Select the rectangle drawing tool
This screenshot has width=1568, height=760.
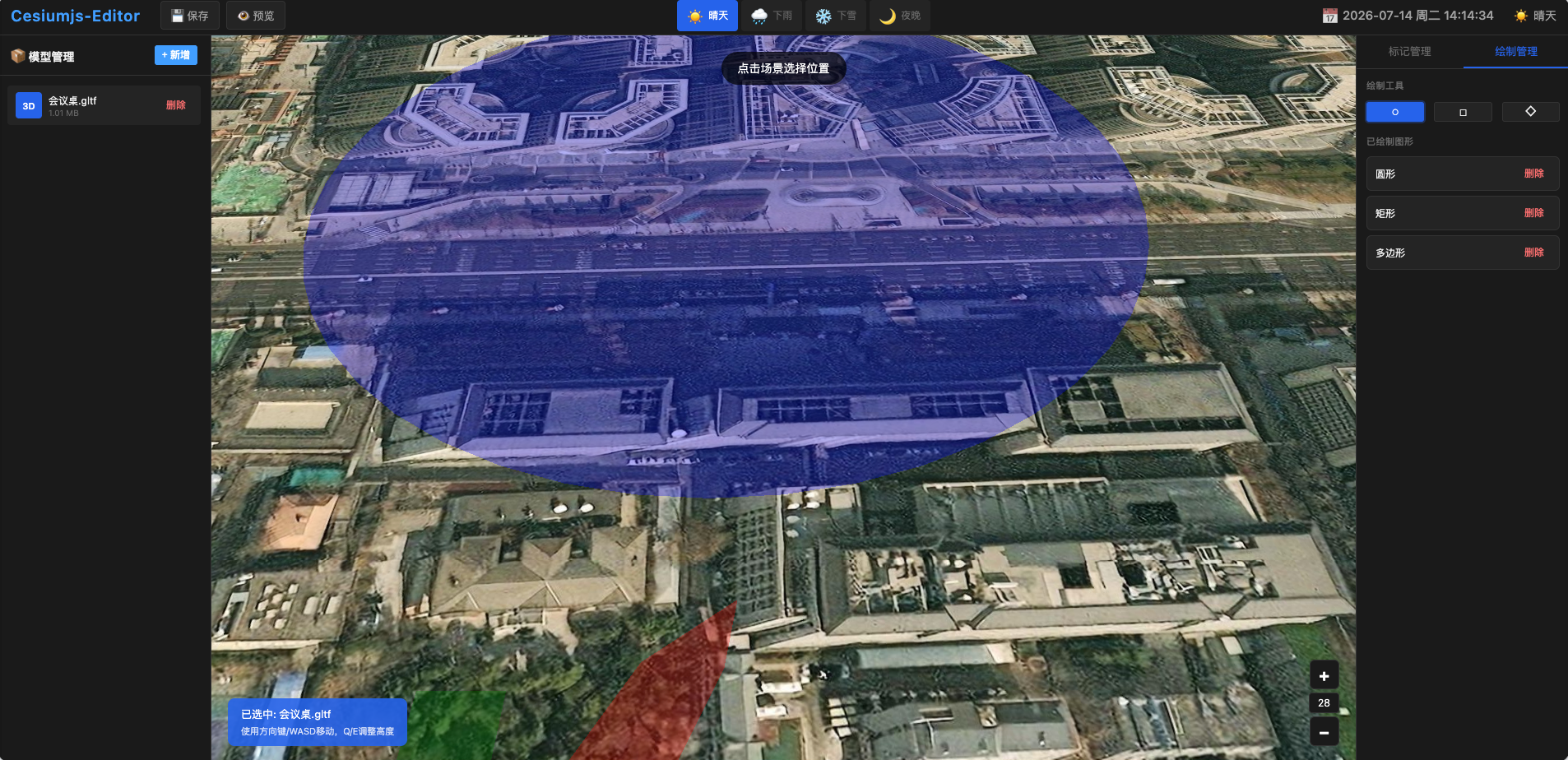click(1463, 112)
